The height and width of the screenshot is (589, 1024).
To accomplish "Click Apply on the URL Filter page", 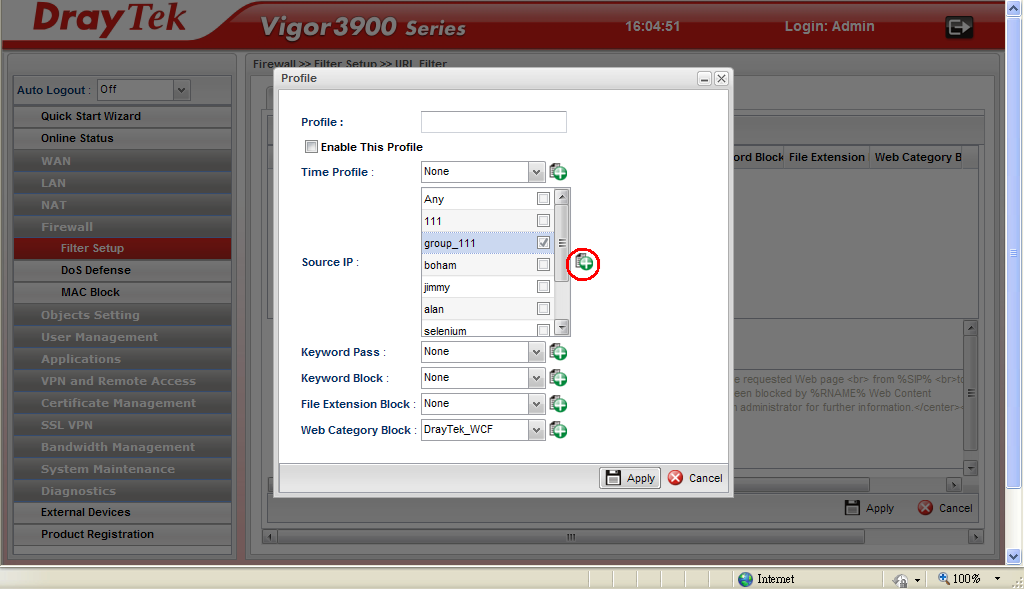I will click(x=869, y=508).
